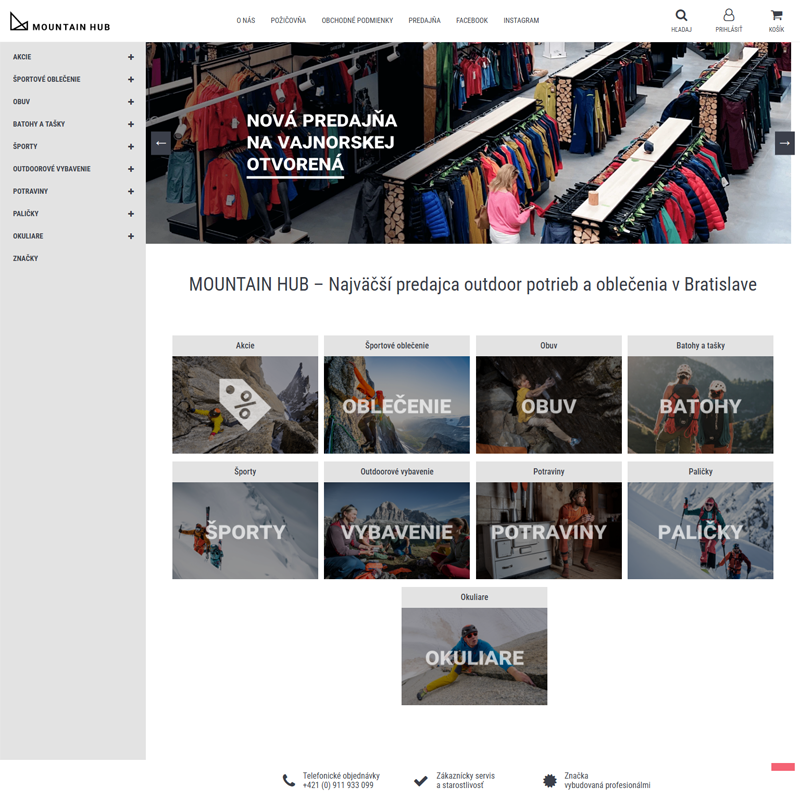Expand the Športy sidebar plus icon
Viewport: 800px width, 800px height.
131,147
